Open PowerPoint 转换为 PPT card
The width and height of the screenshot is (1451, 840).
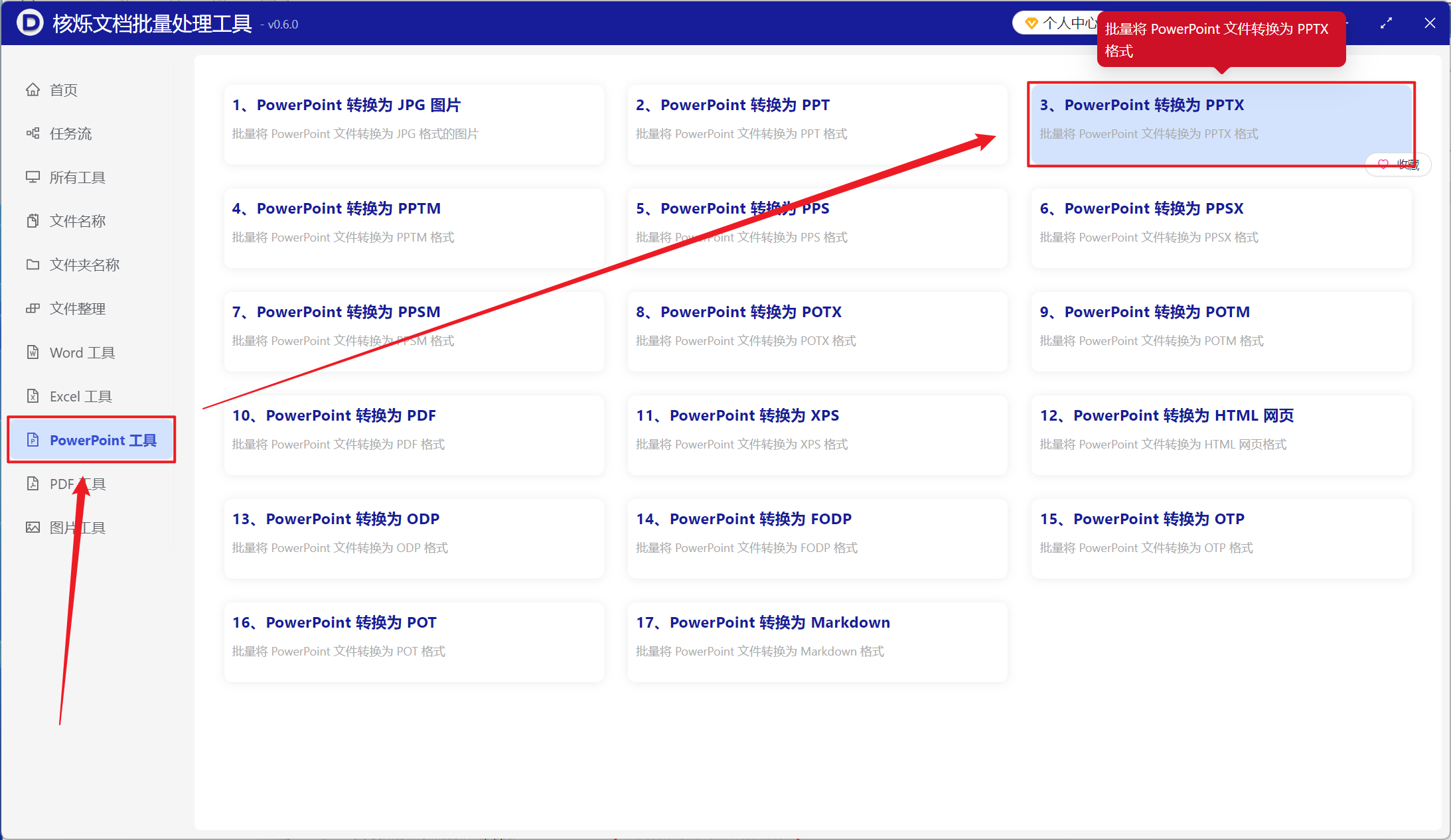pyautogui.click(x=818, y=125)
